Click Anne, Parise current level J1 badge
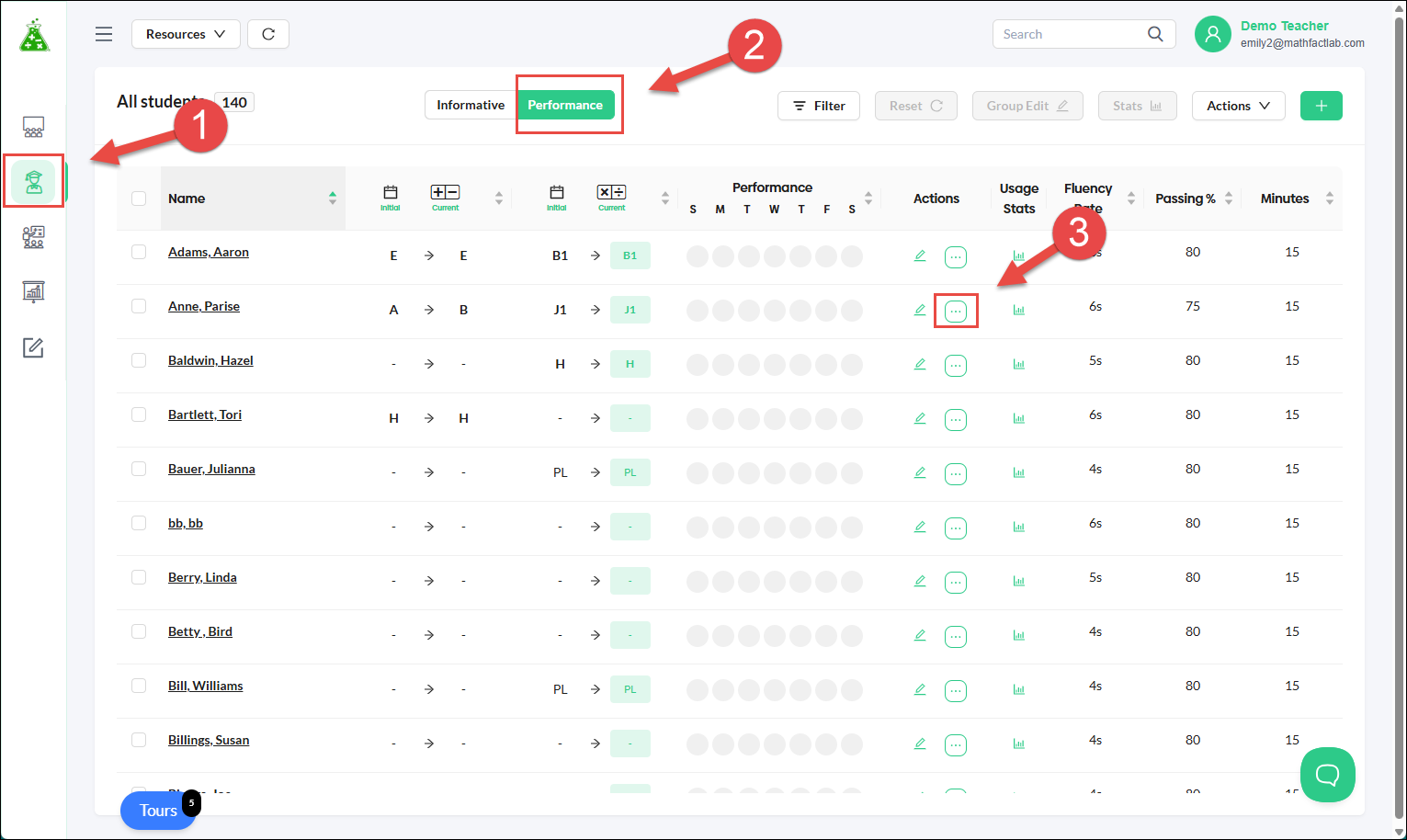Image resolution: width=1407 pixels, height=840 pixels. [x=630, y=310]
